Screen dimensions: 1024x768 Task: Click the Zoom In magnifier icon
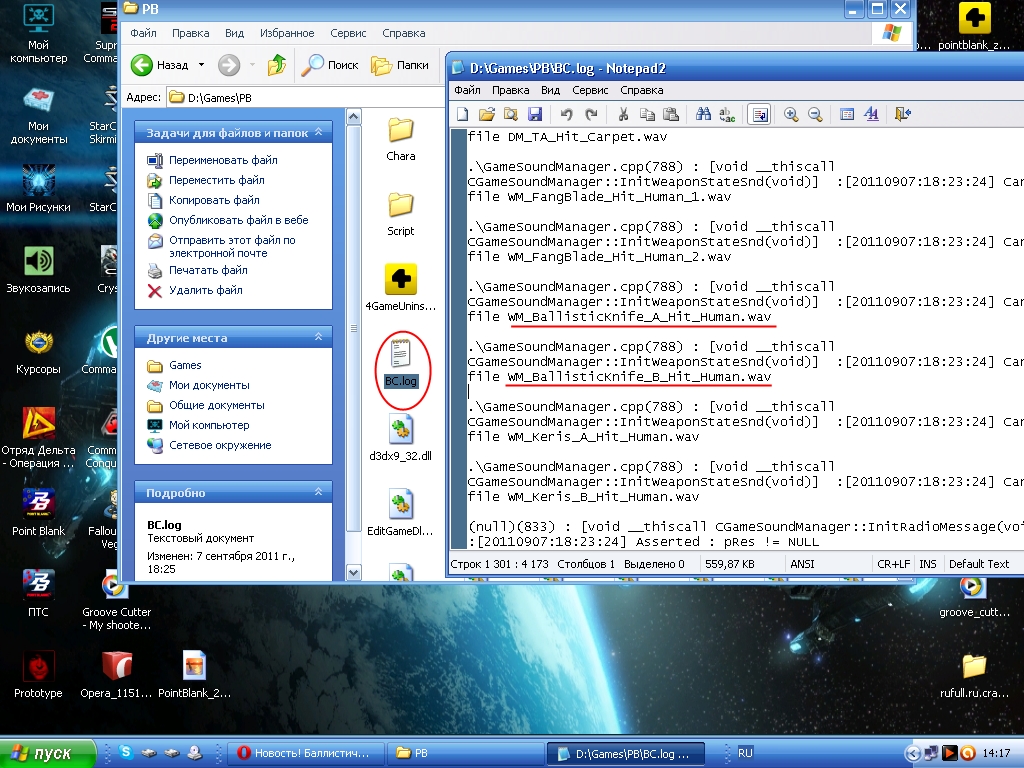coord(791,115)
